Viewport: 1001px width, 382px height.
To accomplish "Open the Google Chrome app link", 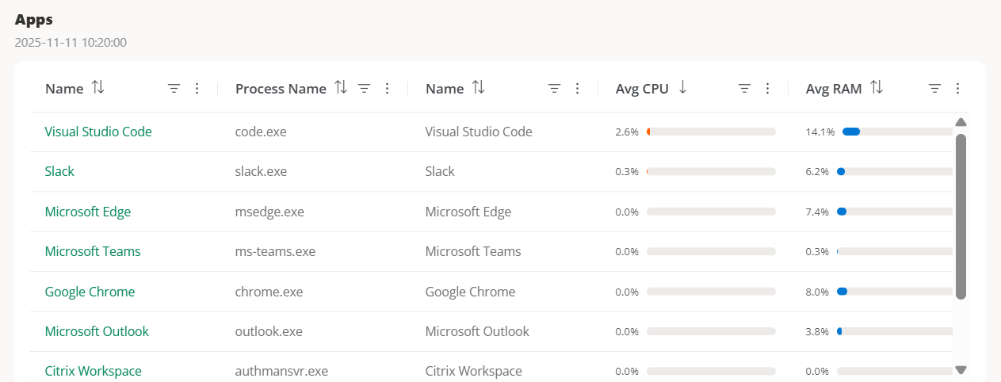I will [x=90, y=291].
